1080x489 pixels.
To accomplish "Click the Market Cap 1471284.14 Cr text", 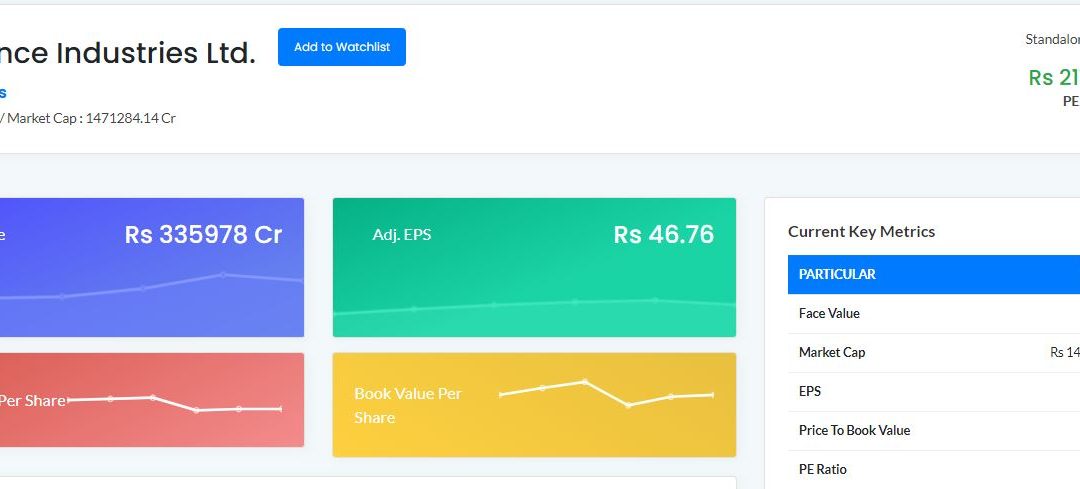I will [x=91, y=118].
